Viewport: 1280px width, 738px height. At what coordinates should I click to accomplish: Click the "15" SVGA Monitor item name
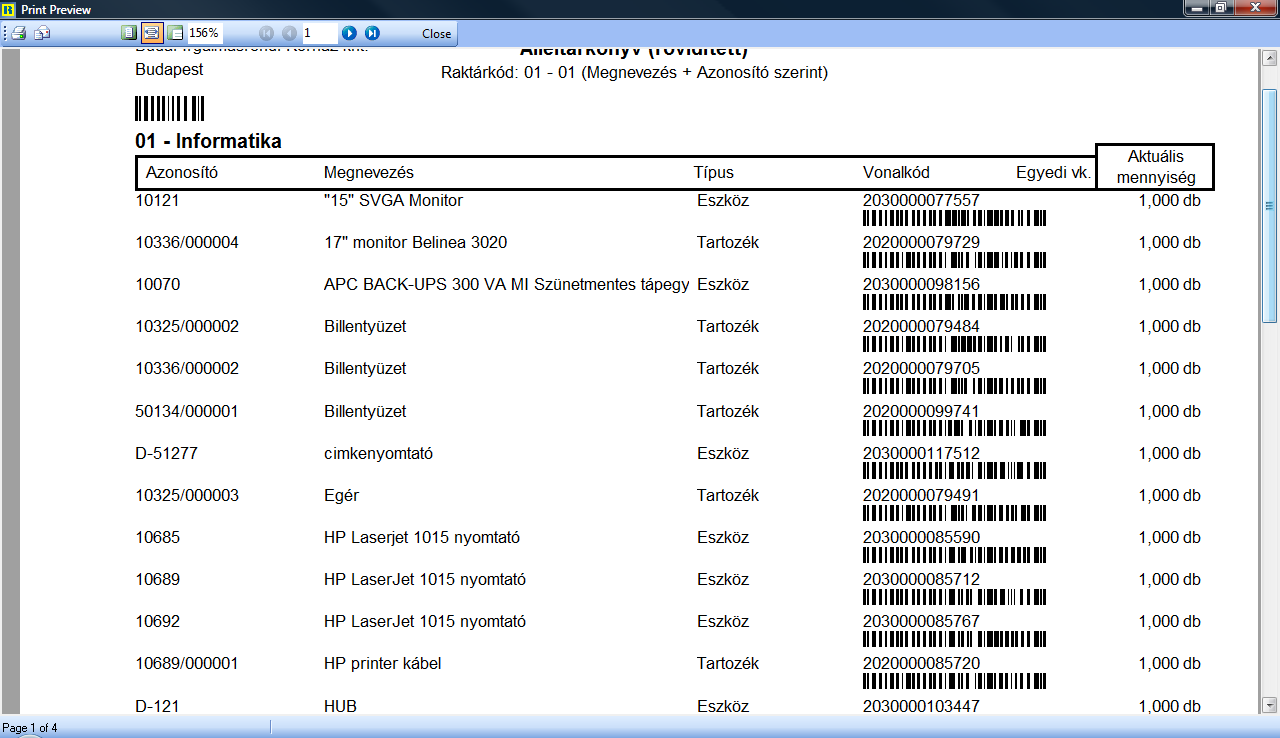[x=394, y=200]
